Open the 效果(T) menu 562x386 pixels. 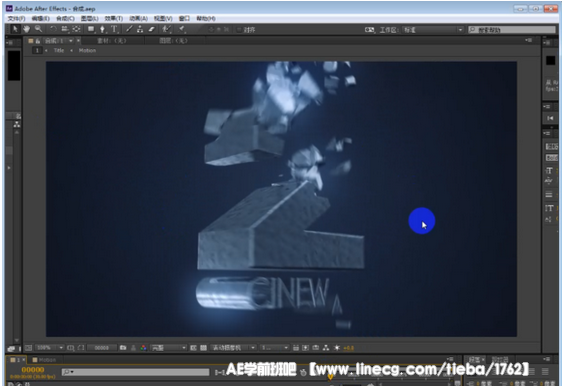[114, 18]
